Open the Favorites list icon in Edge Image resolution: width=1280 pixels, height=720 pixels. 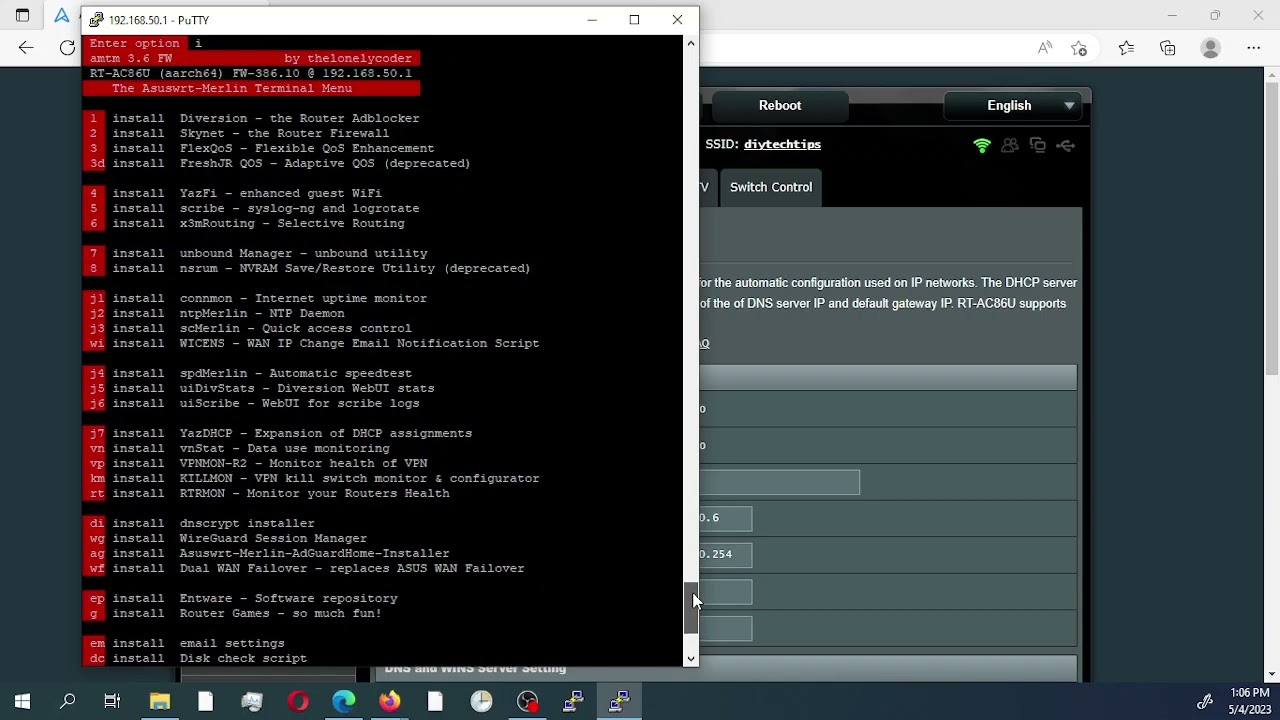[x=1126, y=48]
